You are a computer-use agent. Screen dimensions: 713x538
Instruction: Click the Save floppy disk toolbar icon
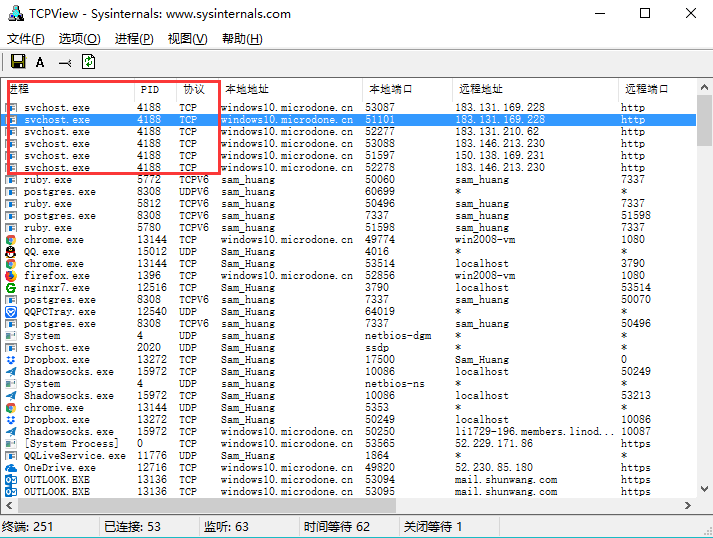[18, 61]
